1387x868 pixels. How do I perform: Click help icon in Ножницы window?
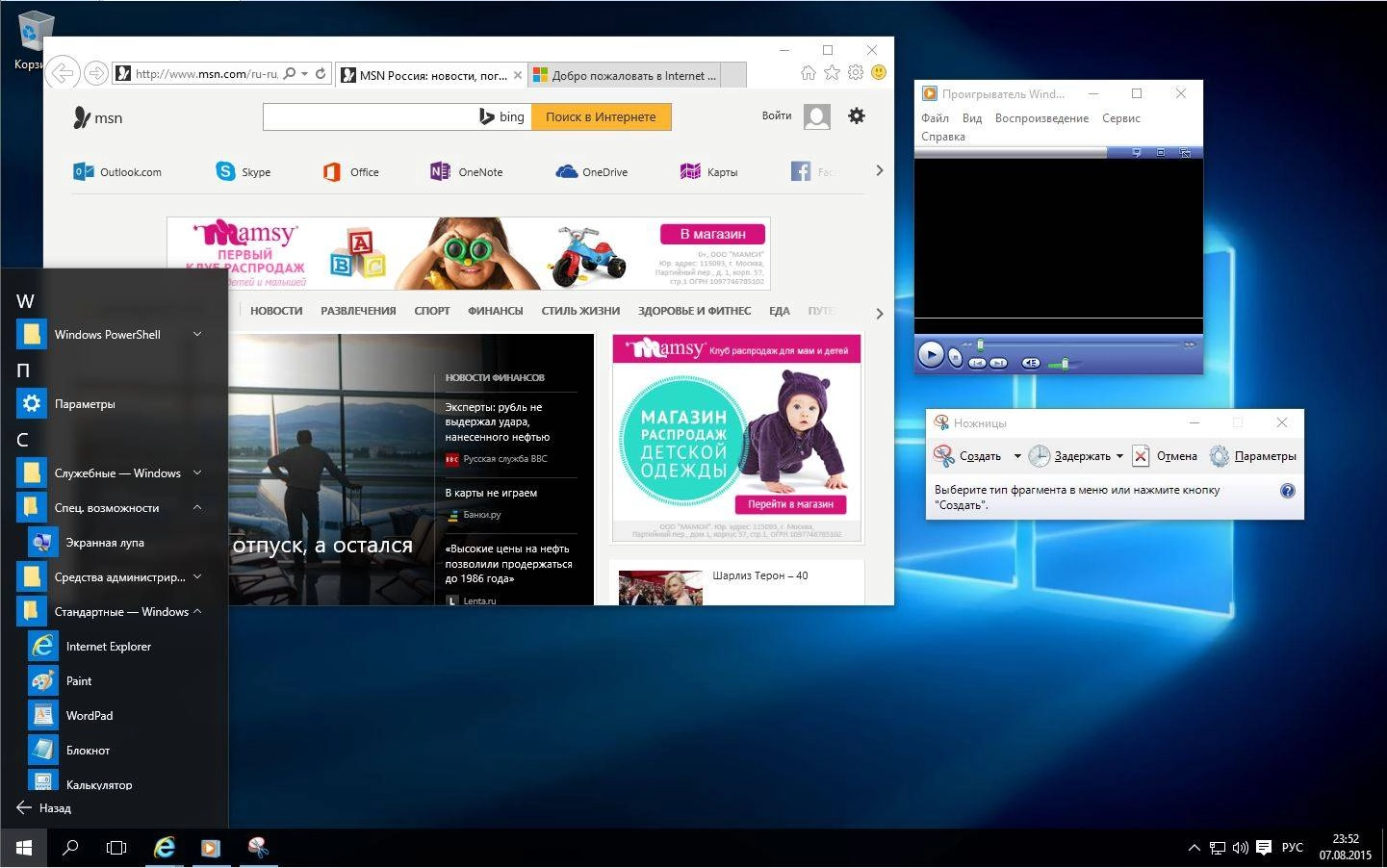coord(1288,491)
